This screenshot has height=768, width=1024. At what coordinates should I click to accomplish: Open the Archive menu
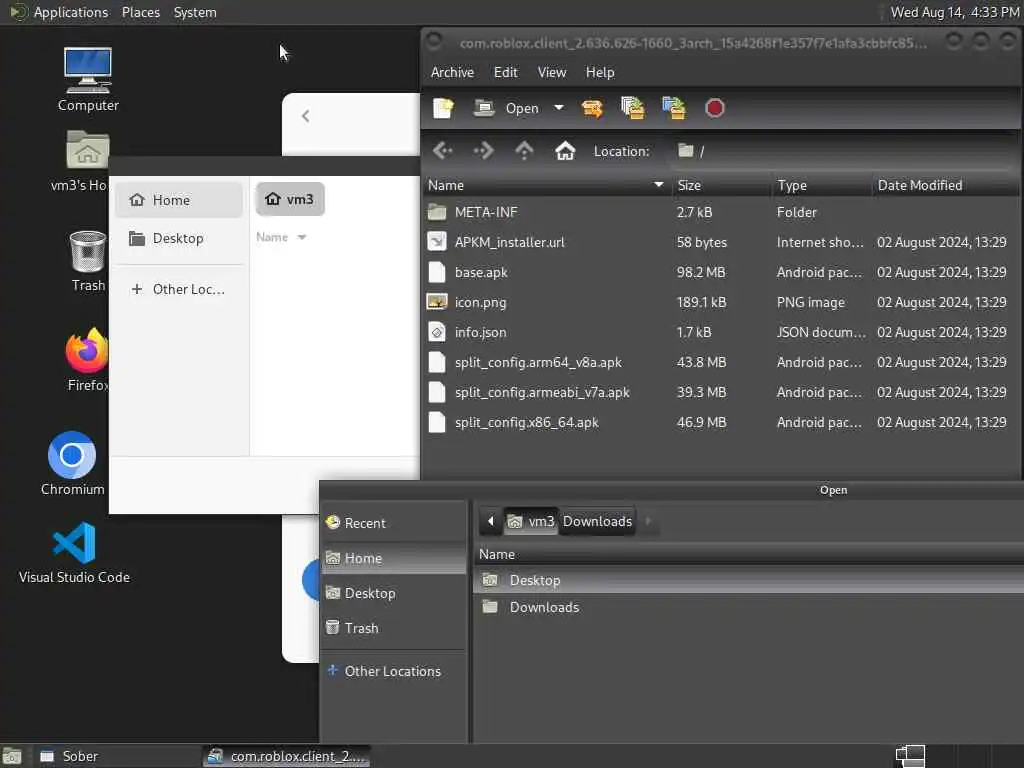pyautogui.click(x=452, y=72)
